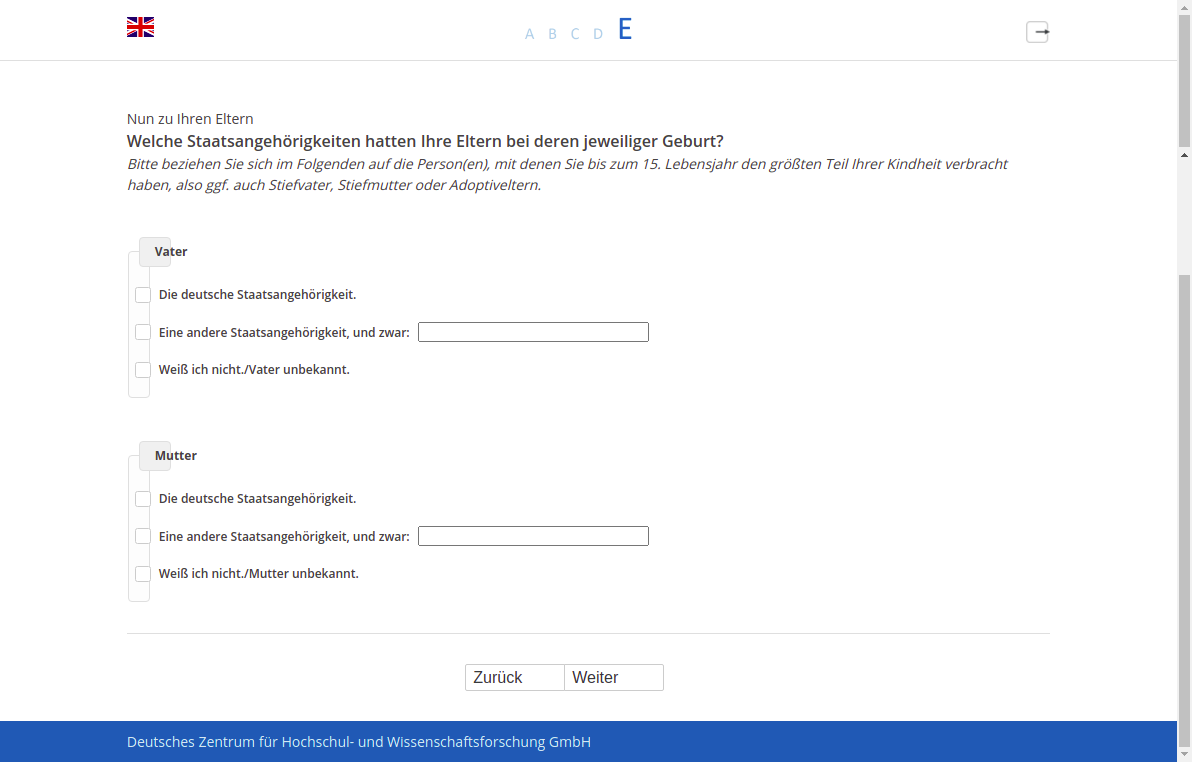Focus father's other citizenship text field
Viewport: 1192px width, 762px height.
[533, 332]
